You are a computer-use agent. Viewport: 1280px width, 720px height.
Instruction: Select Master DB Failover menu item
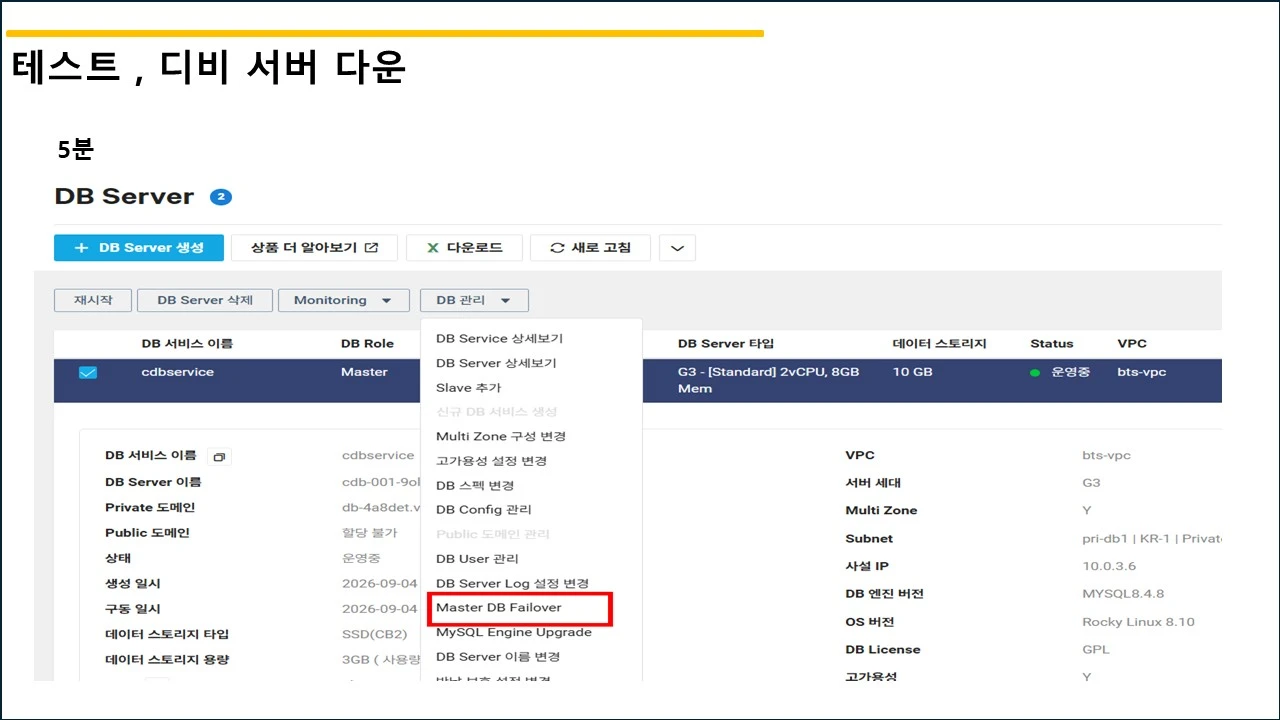499,608
